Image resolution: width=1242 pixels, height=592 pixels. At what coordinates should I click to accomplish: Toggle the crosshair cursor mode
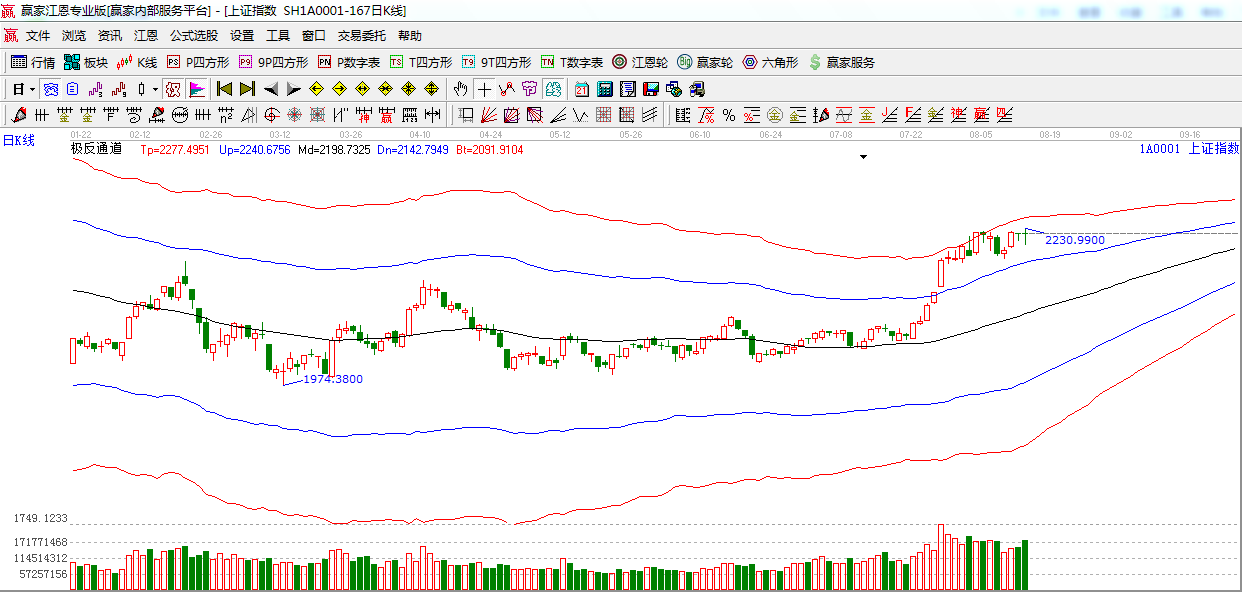click(484, 89)
